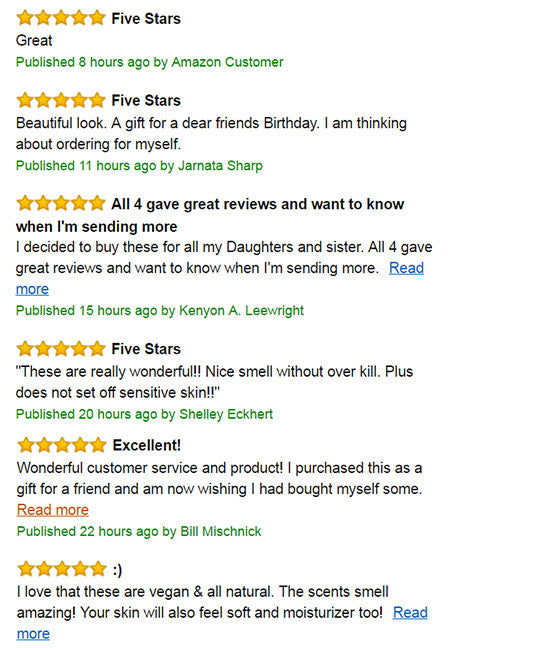Viewport: 555px width, 648px height.
Task: Click the stars above Jarnata Sharp's review
Action: (61, 100)
